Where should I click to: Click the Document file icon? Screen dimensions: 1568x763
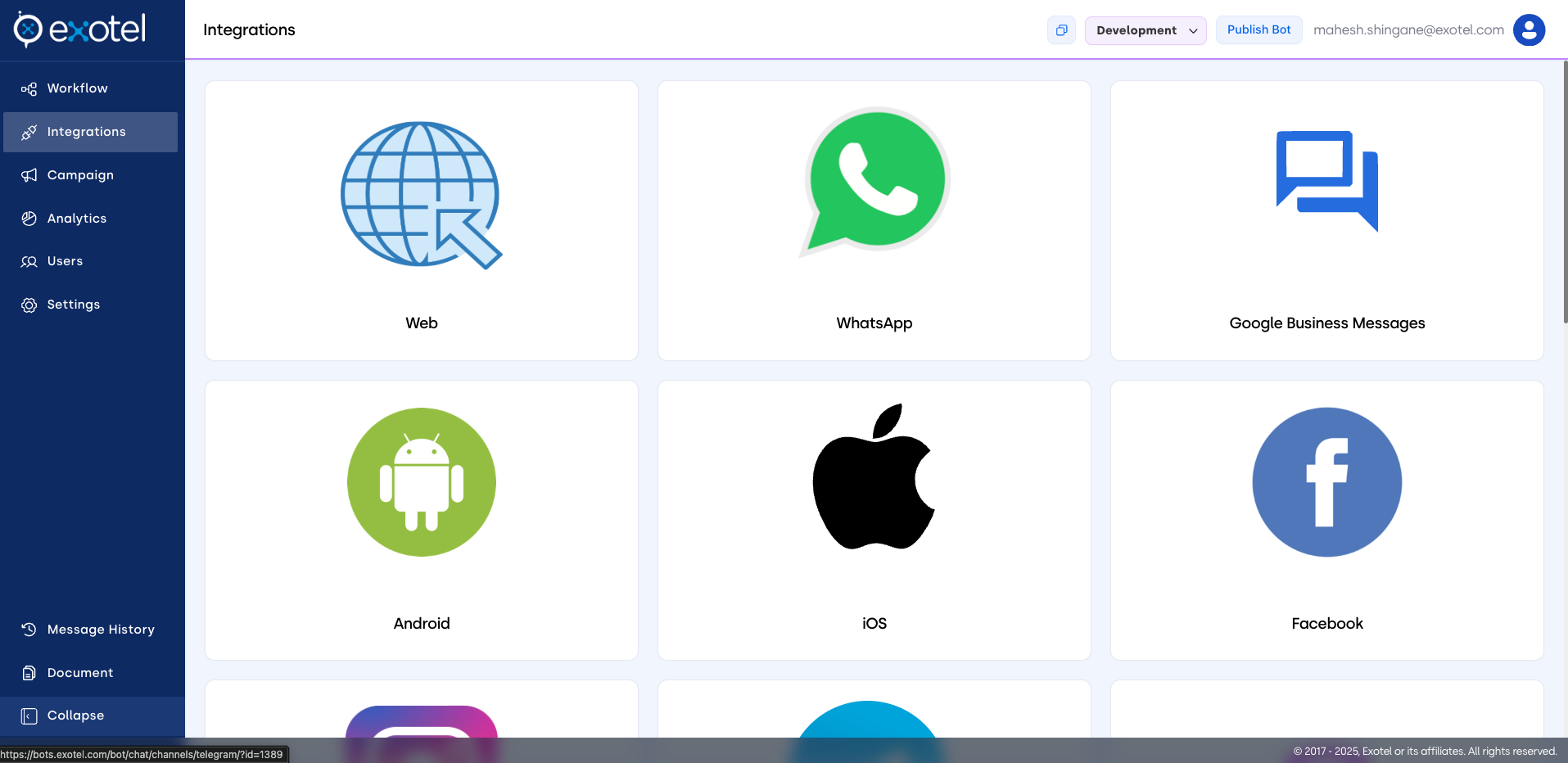[x=29, y=673]
